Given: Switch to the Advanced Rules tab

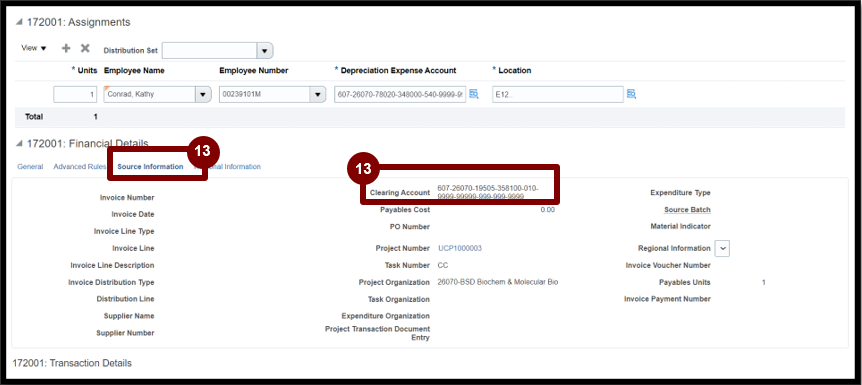Looking at the screenshot, I should 80,167.
